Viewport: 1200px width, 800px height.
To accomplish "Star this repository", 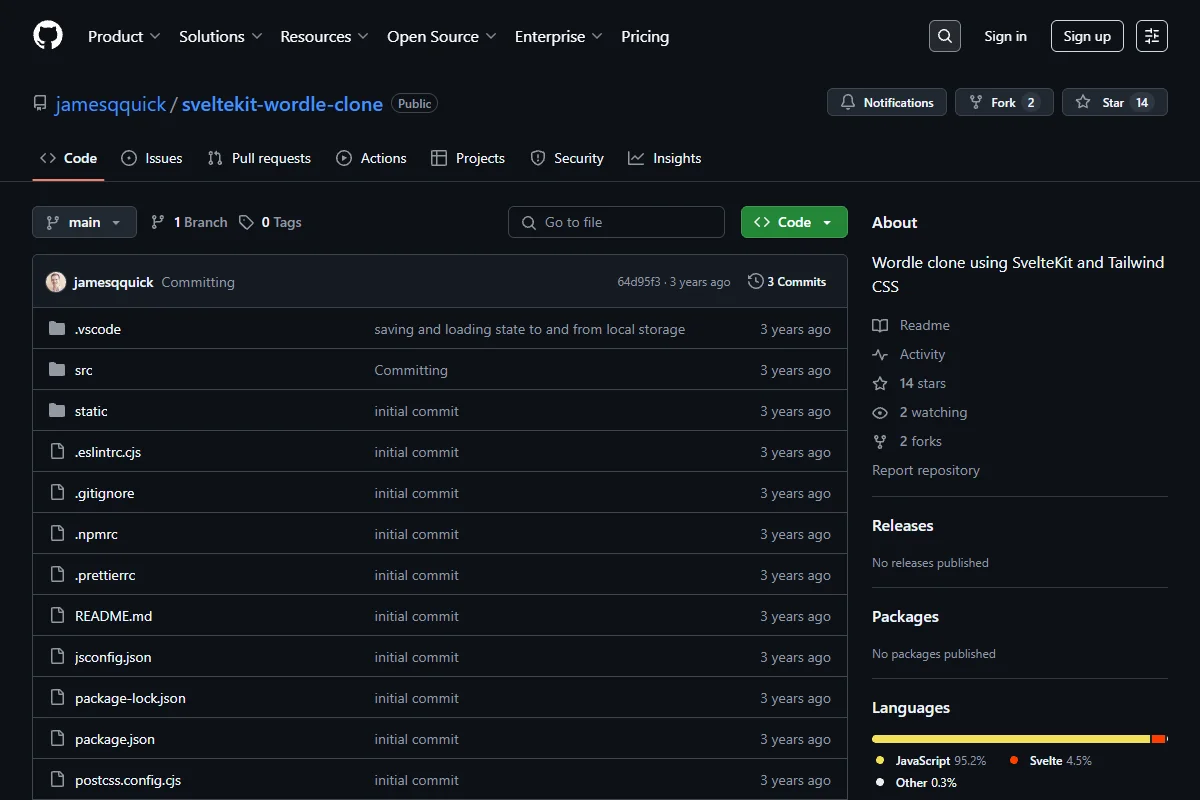I will click(x=1114, y=102).
